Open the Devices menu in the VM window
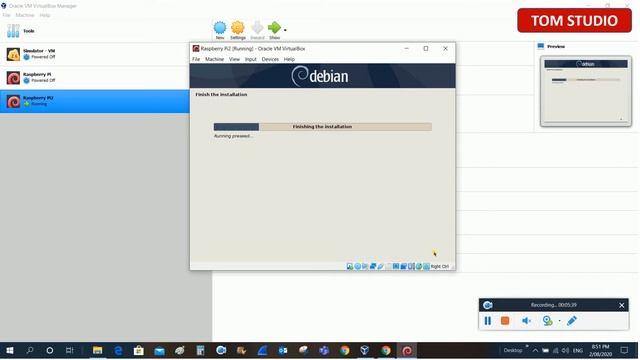The height and width of the screenshot is (360, 640). (x=270, y=59)
